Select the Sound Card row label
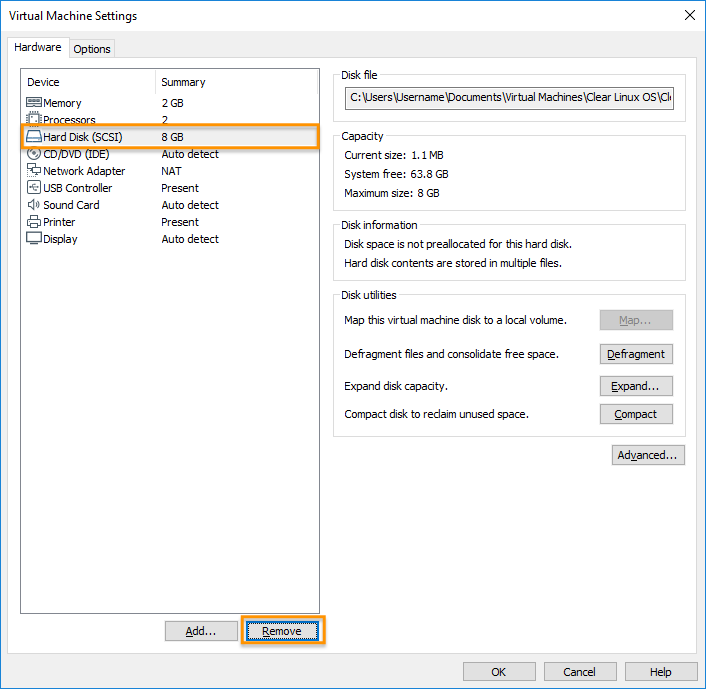 71,205
